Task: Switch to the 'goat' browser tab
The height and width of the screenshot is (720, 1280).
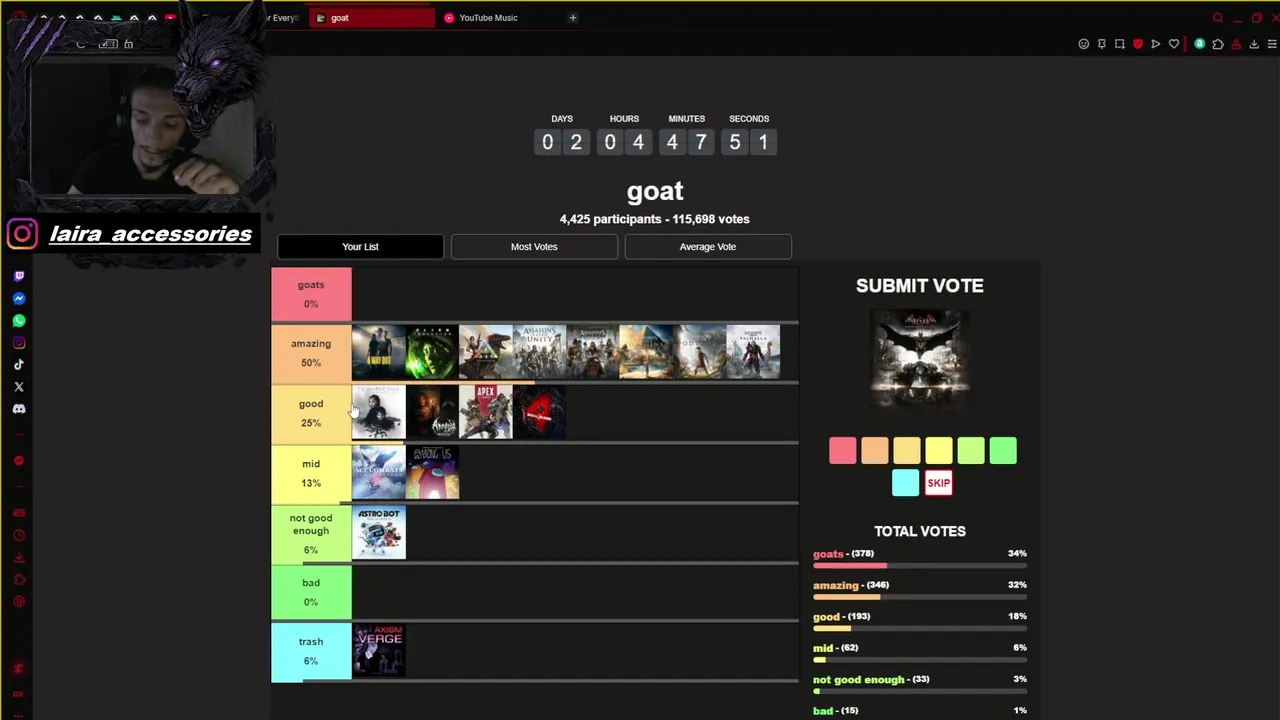Action: [372, 17]
